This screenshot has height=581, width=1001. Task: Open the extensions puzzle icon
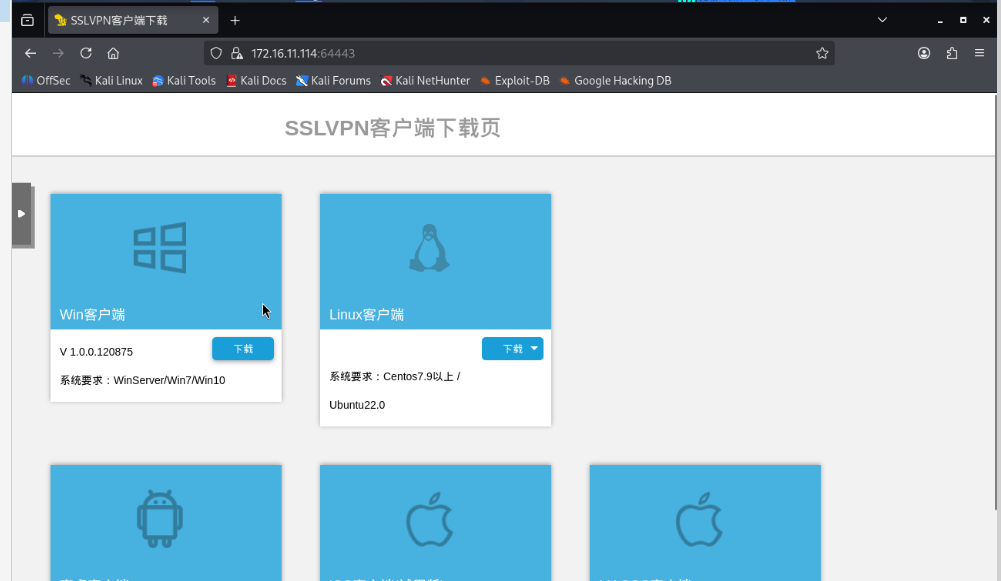coord(952,54)
